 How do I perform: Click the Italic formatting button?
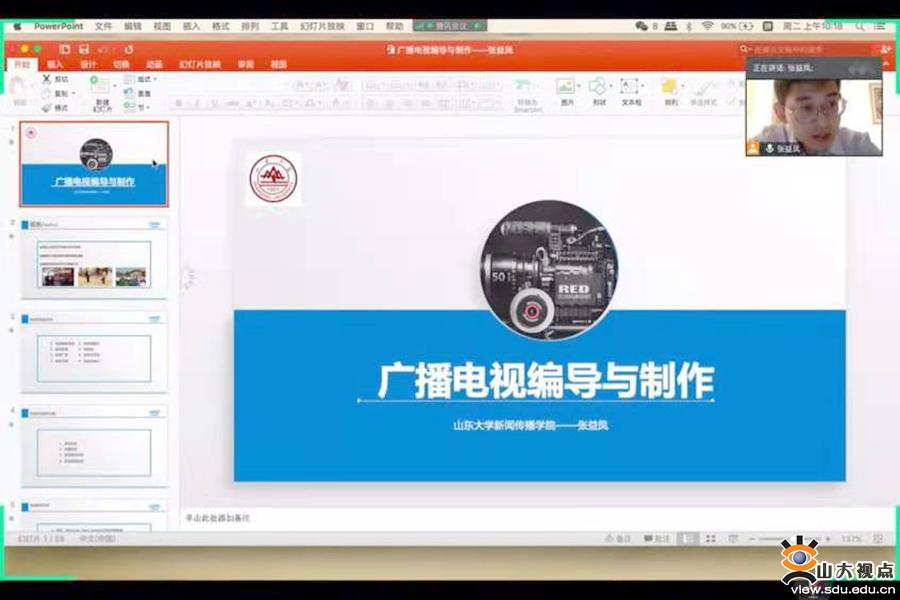coord(197,104)
